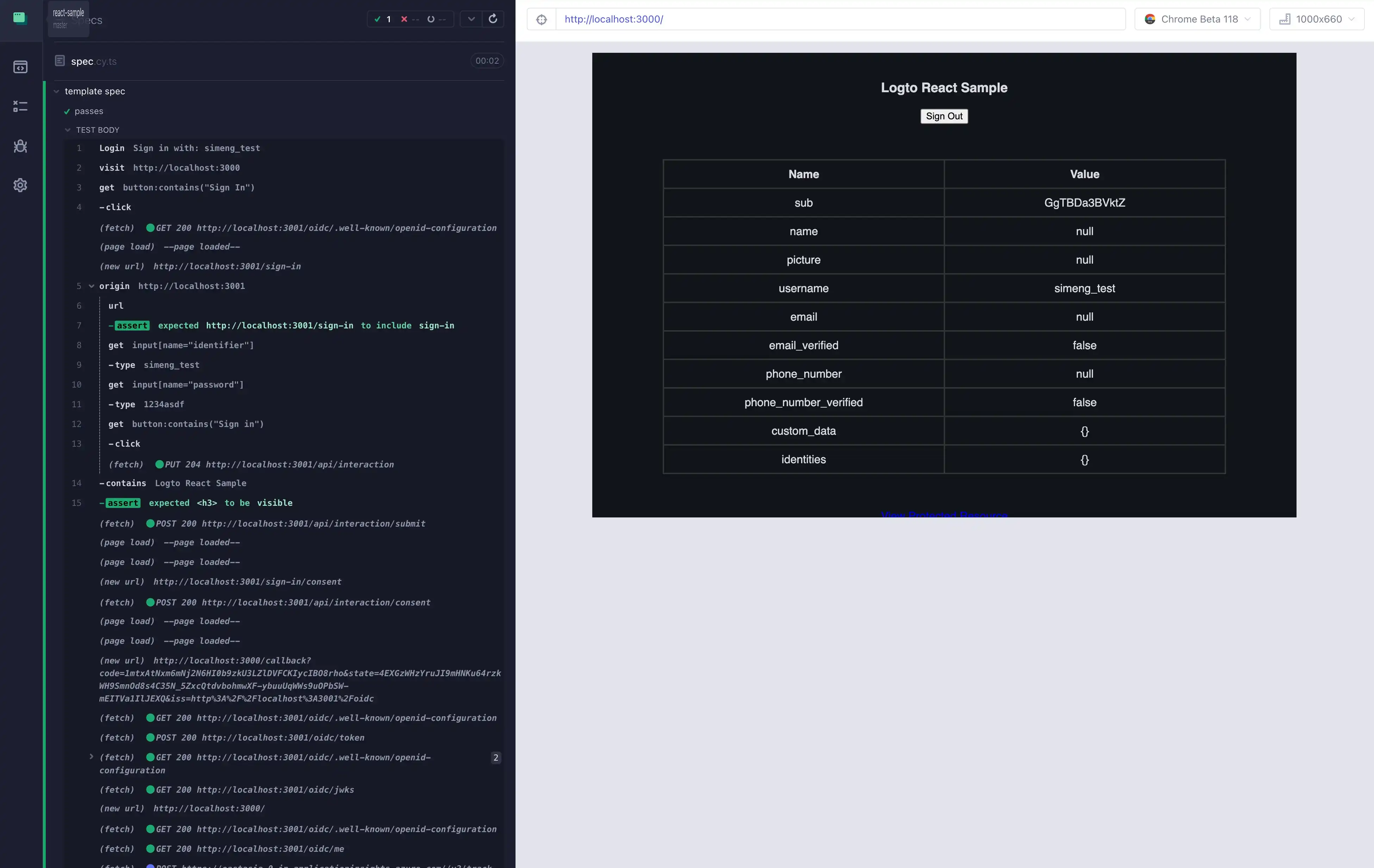Select the passes test entry
The width and height of the screenshot is (1374, 868).
click(x=89, y=111)
